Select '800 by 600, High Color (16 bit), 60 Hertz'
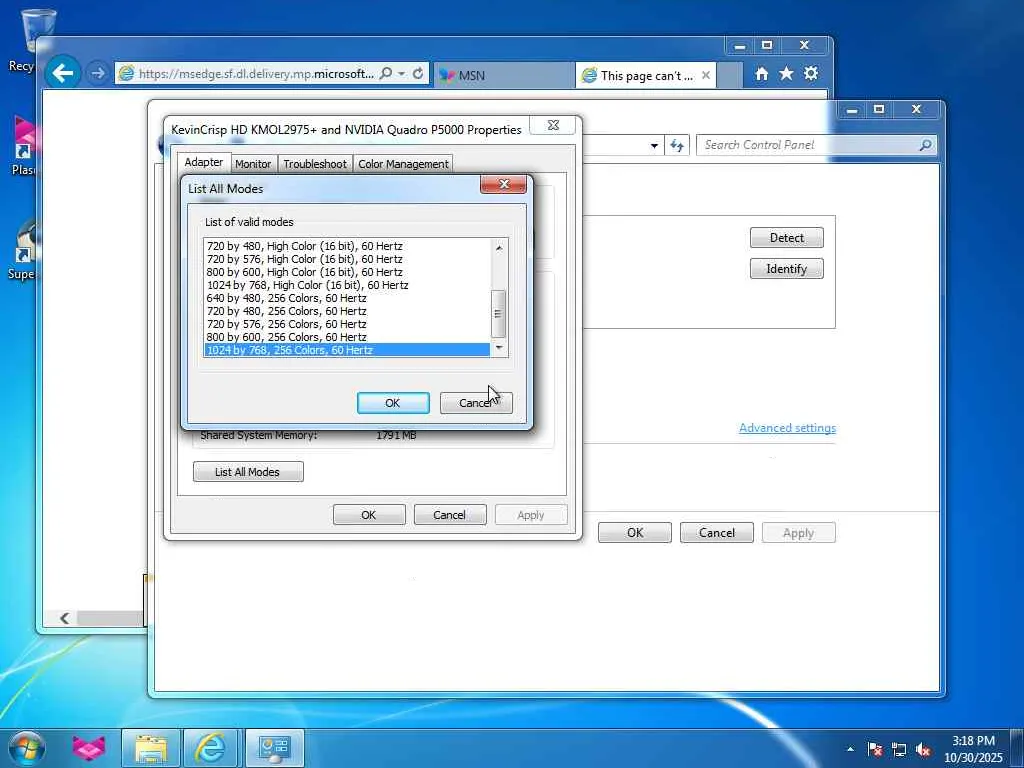 pos(347,272)
